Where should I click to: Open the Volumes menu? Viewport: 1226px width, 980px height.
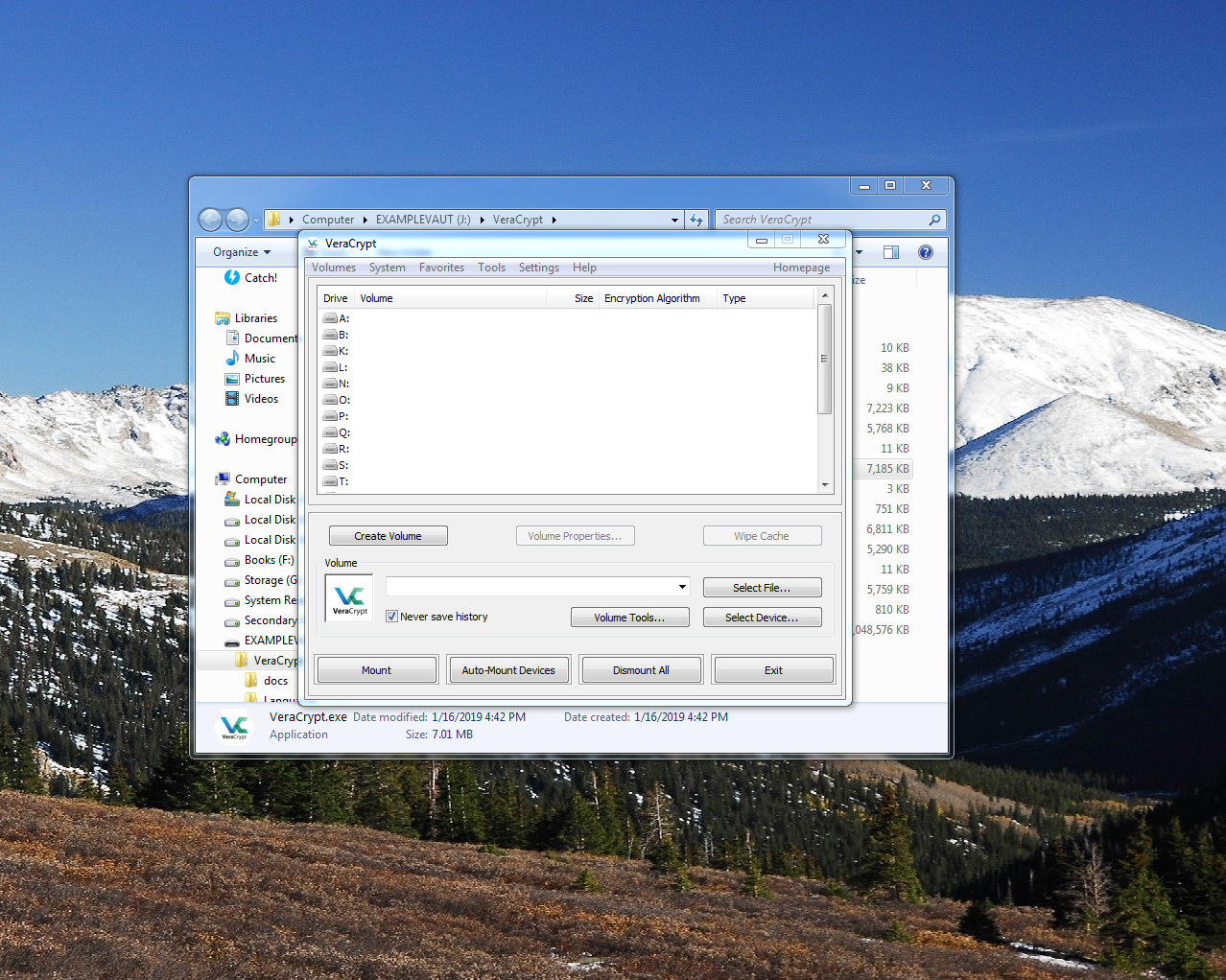point(334,268)
